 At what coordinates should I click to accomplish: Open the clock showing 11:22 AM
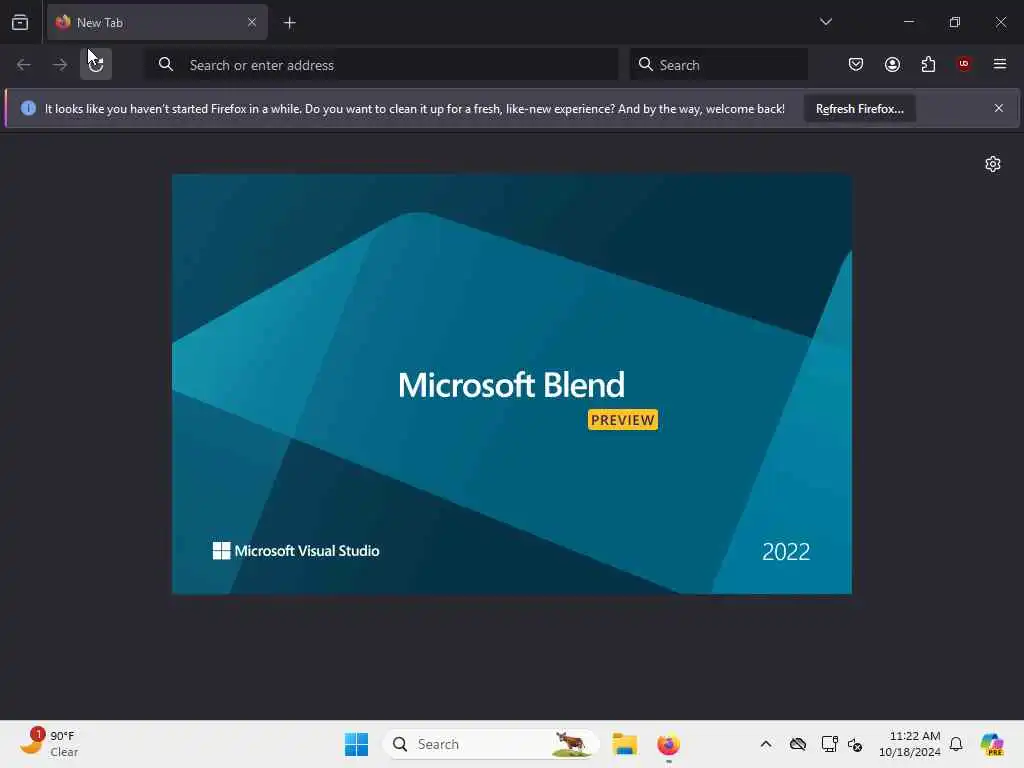coord(910,744)
